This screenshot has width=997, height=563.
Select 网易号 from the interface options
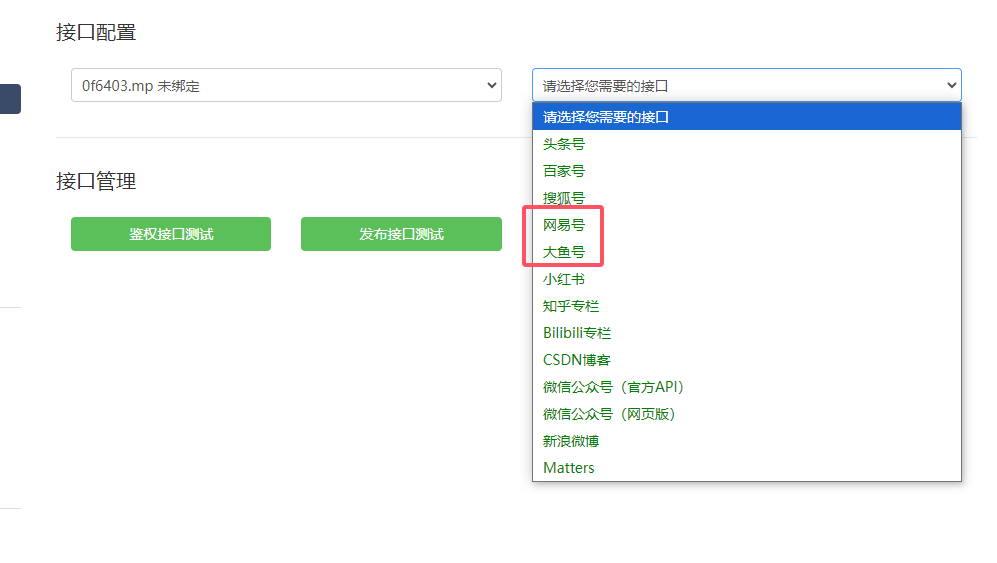564,225
